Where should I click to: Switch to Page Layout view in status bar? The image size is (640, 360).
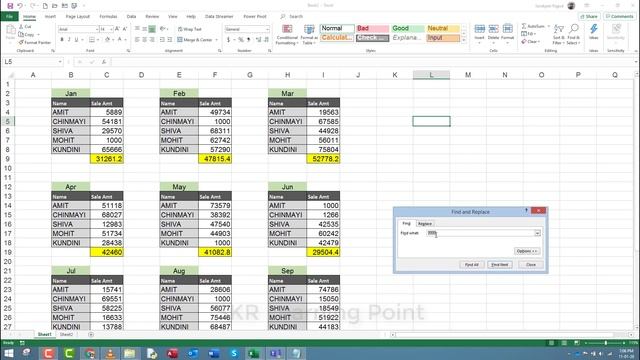(x=564, y=343)
